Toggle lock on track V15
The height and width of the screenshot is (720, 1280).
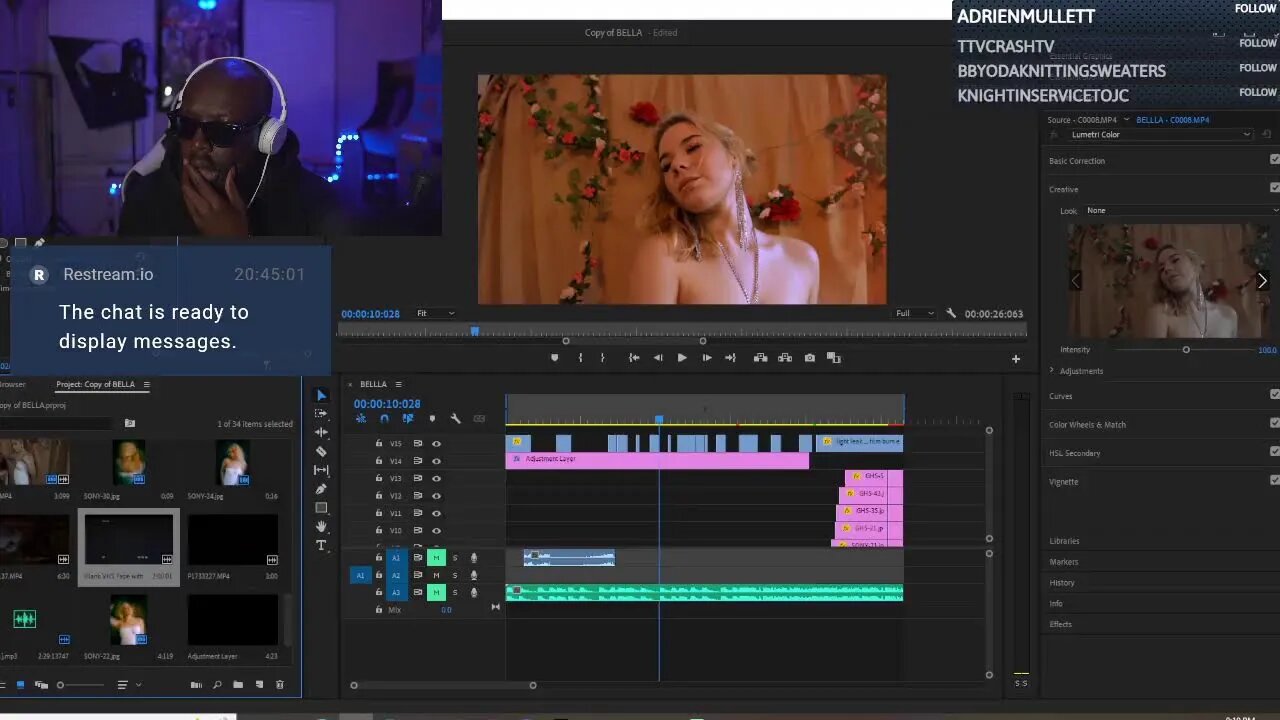pyautogui.click(x=379, y=443)
